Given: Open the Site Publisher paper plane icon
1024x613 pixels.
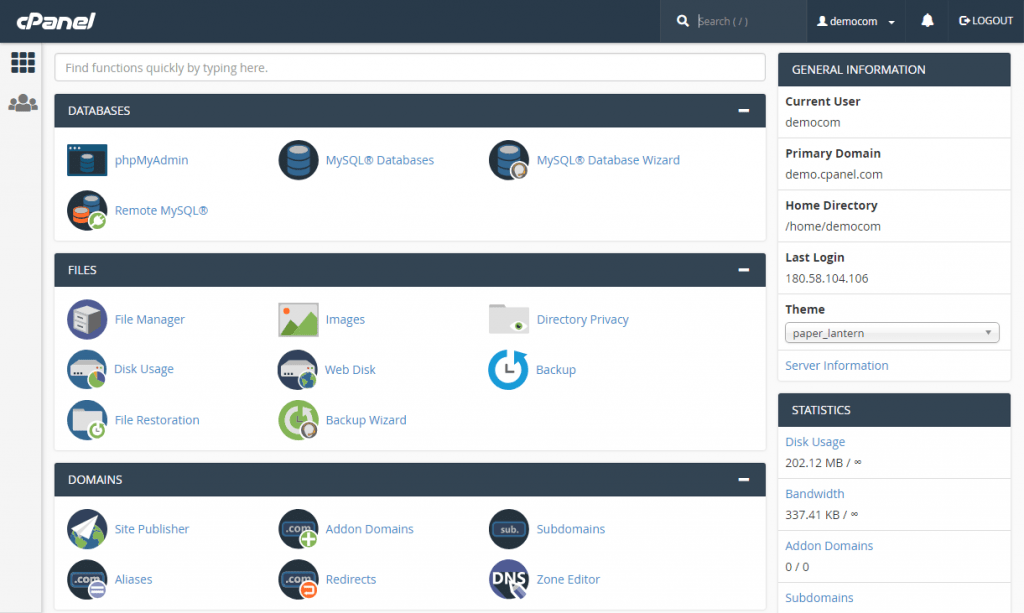Looking at the screenshot, I should click(x=87, y=529).
